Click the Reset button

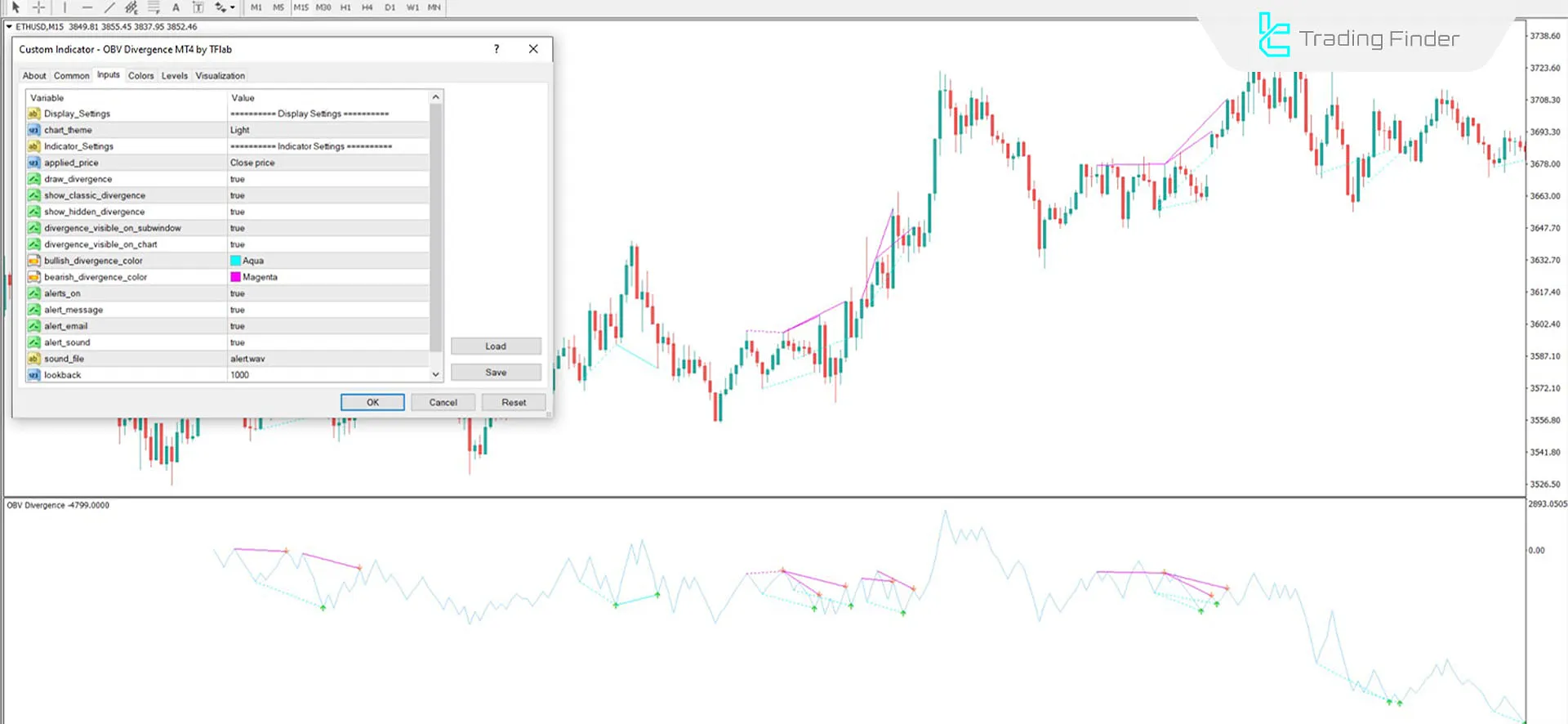[514, 402]
